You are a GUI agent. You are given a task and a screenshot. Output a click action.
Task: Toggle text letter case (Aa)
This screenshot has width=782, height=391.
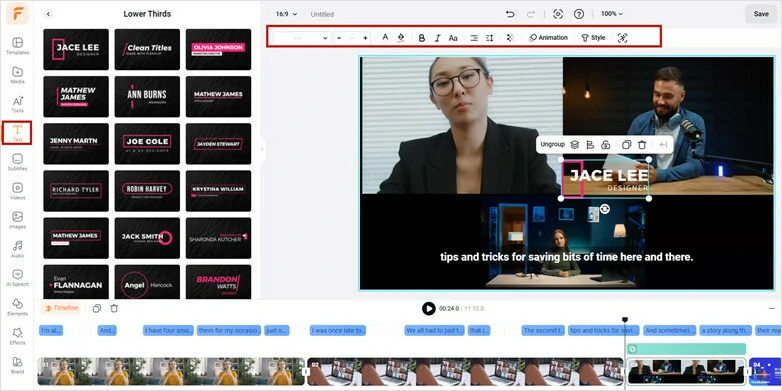point(453,37)
